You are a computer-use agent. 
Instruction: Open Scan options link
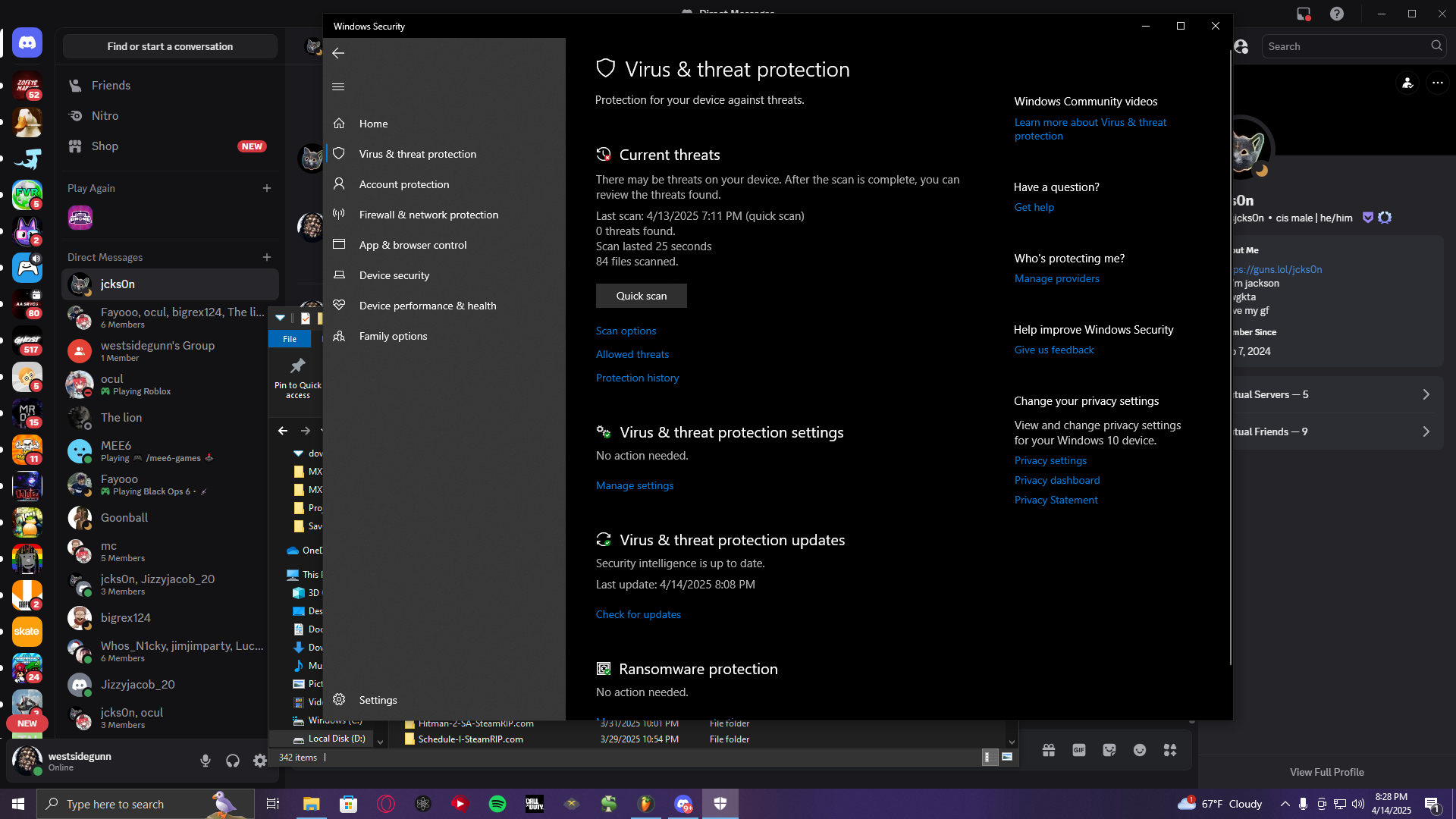coord(626,331)
